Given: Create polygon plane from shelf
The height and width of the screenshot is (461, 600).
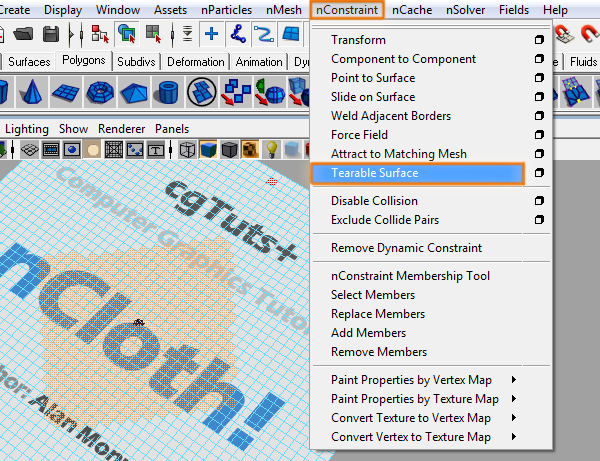Looking at the screenshot, I should pos(65,92).
